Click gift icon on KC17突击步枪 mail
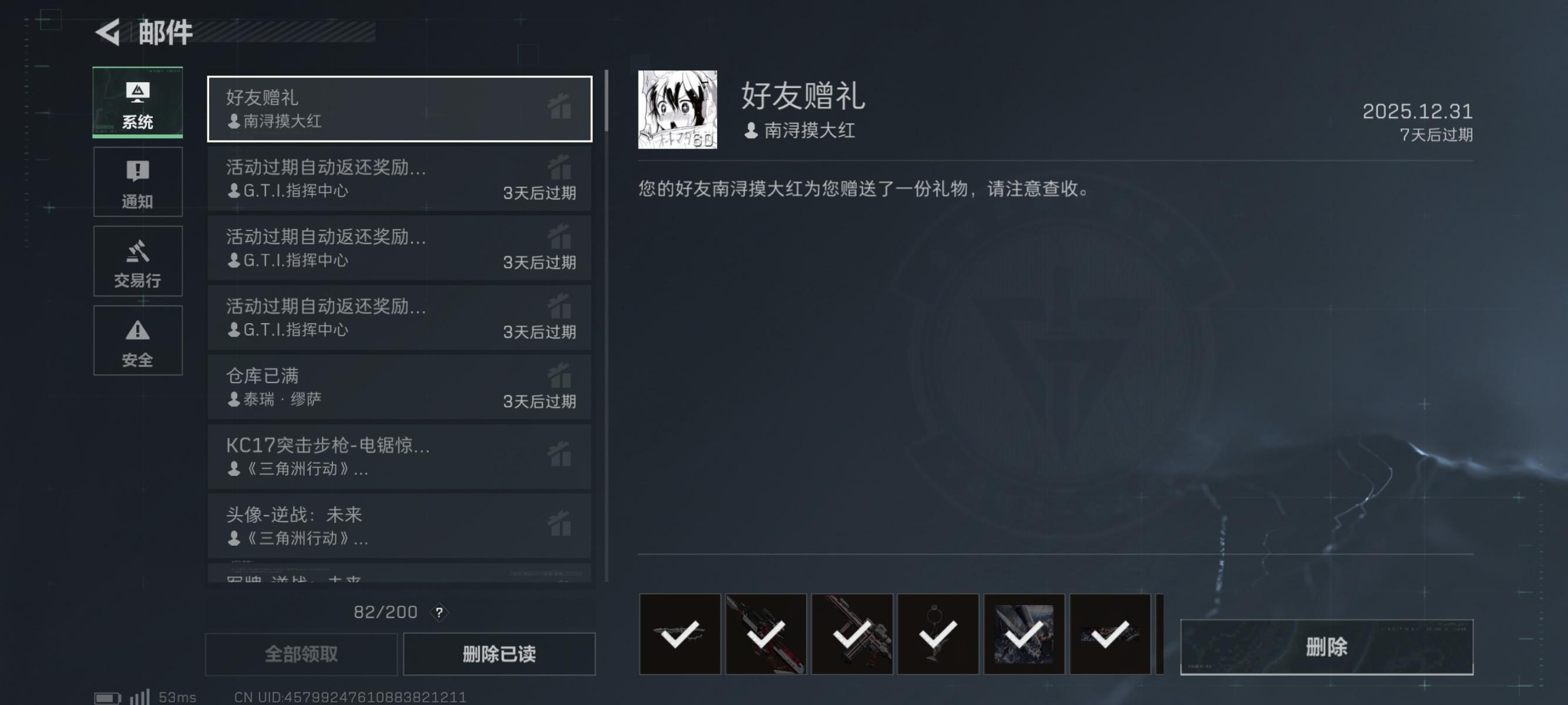 [x=560, y=454]
